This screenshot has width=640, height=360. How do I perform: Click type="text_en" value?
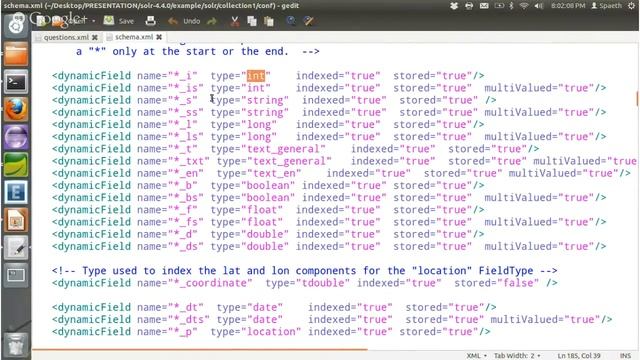coord(259,173)
